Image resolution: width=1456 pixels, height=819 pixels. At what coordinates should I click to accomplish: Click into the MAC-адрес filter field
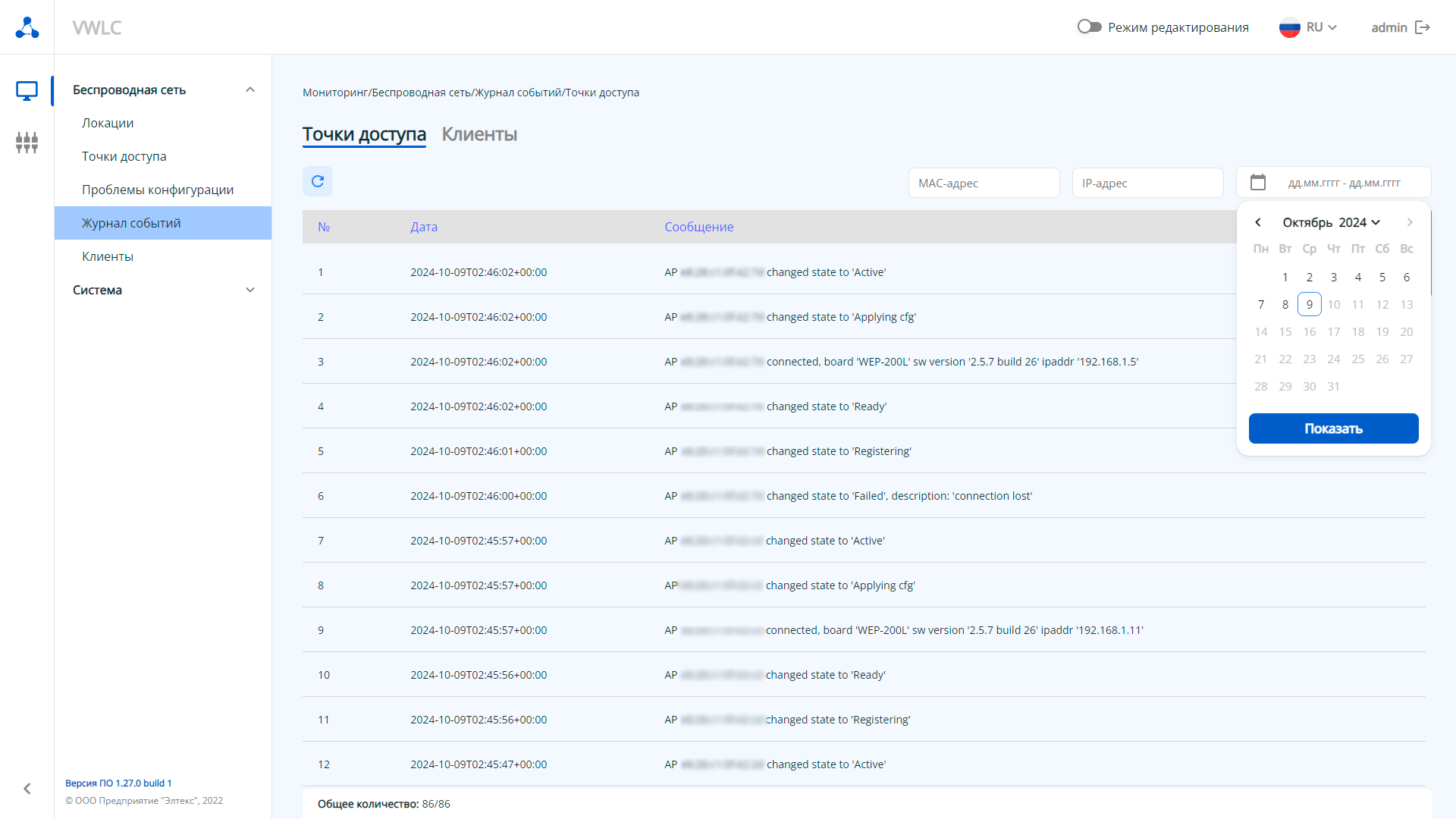tap(984, 183)
